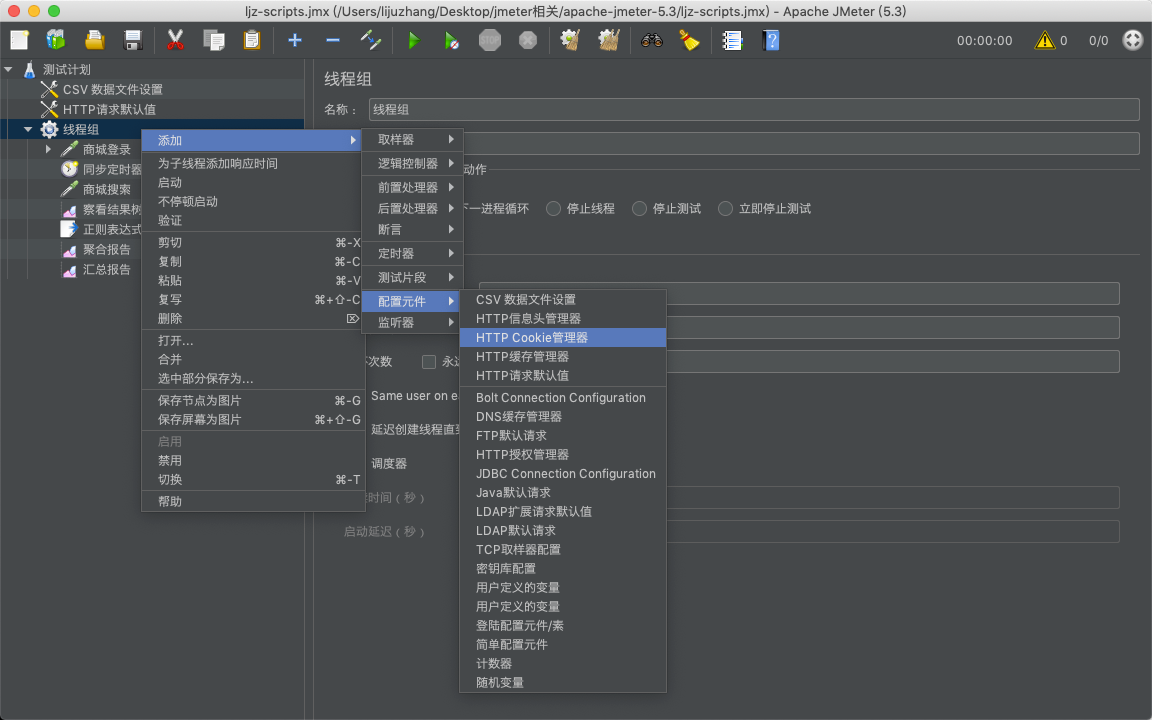
Task: Select 为子线程添加响应时间 context item
Action: pos(253,163)
